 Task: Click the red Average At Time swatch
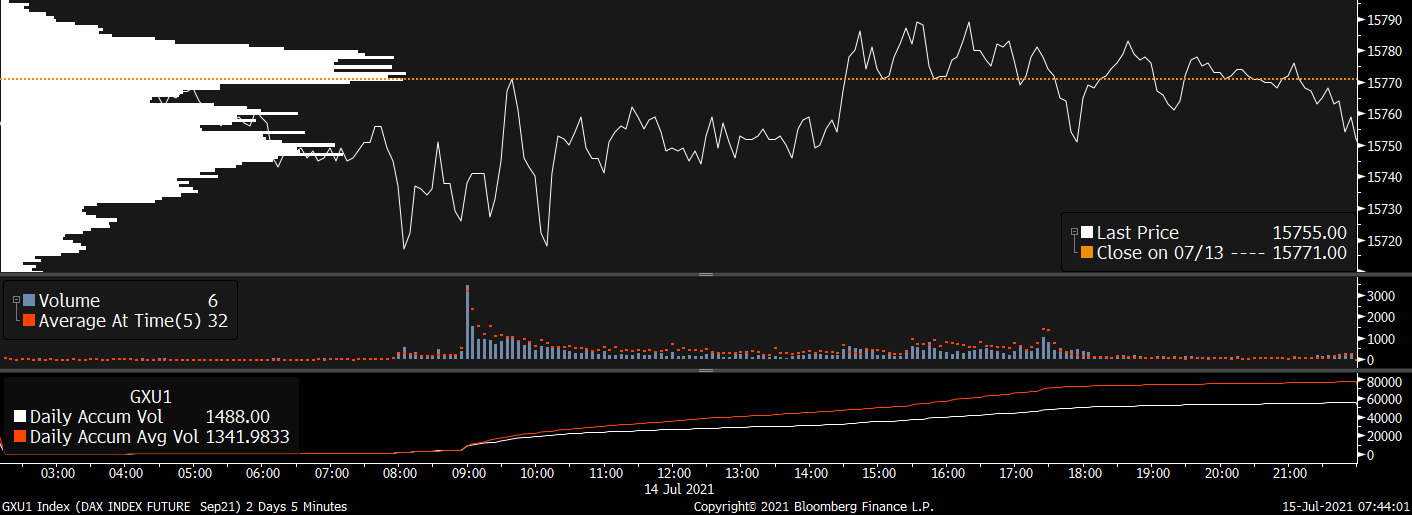(x=29, y=320)
